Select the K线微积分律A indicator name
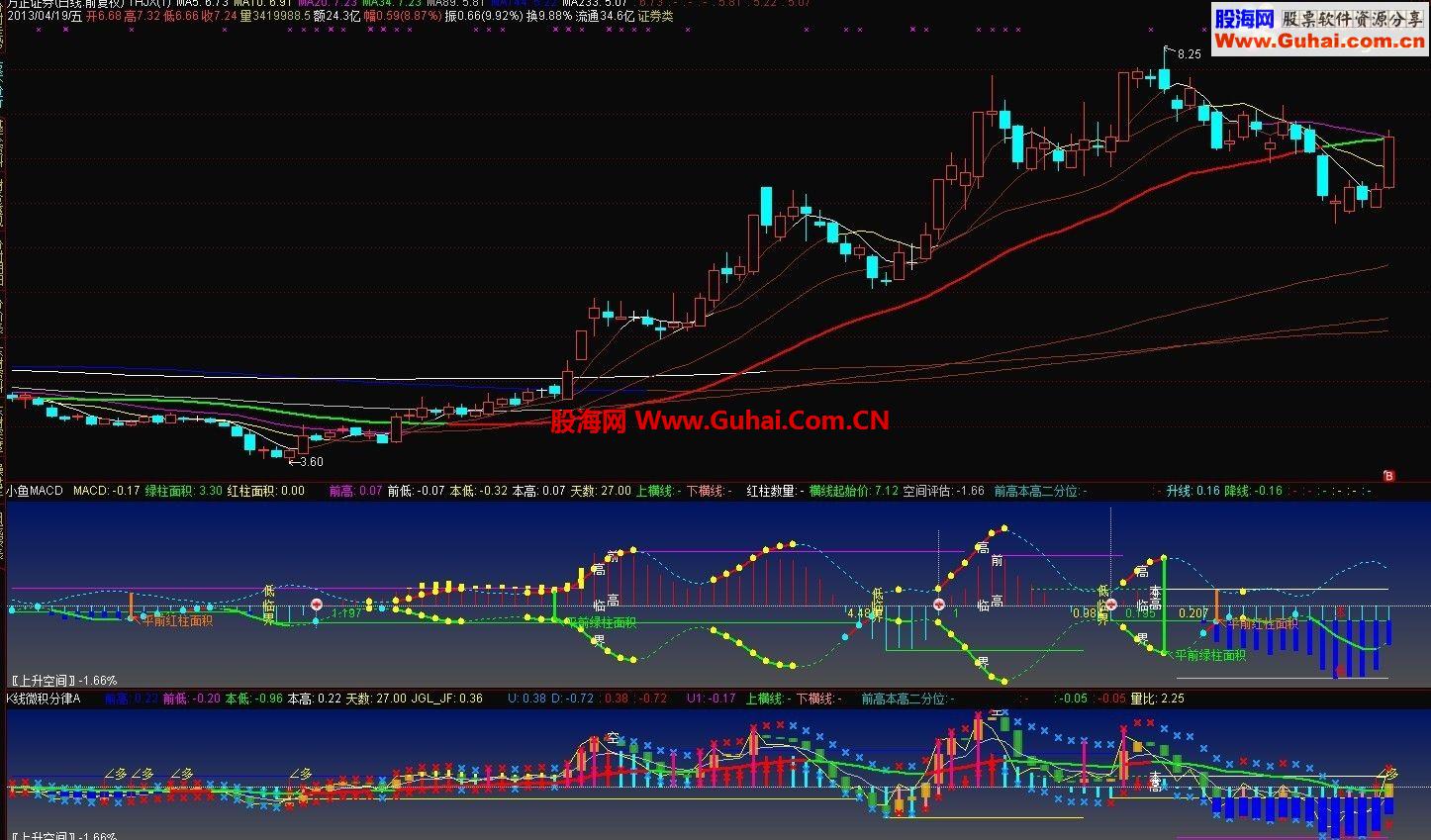This screenshot has width=1431, height=840. pos(45,699)
